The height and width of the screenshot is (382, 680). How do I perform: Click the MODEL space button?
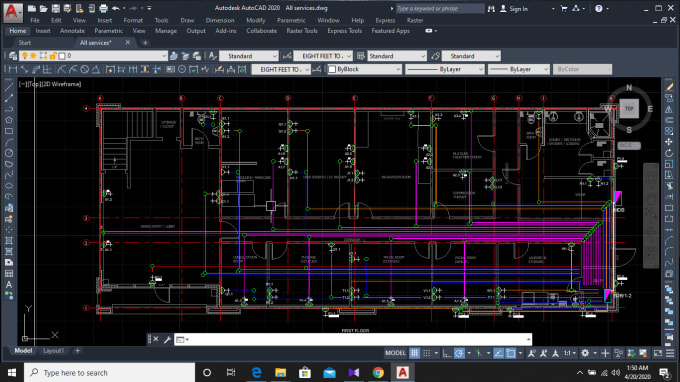pos(395,353)
